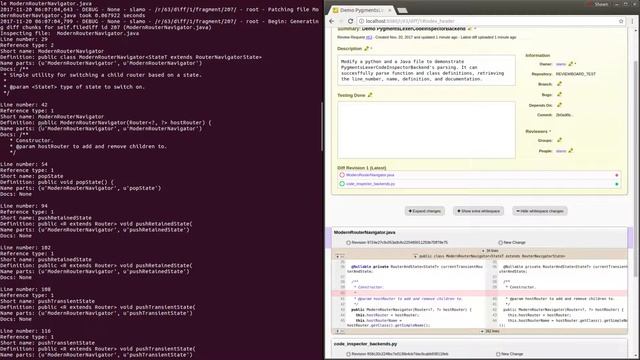
Task: Click 'Short name: popState' in the terminal
Action: pyautogui.click(x=32, y=176)
